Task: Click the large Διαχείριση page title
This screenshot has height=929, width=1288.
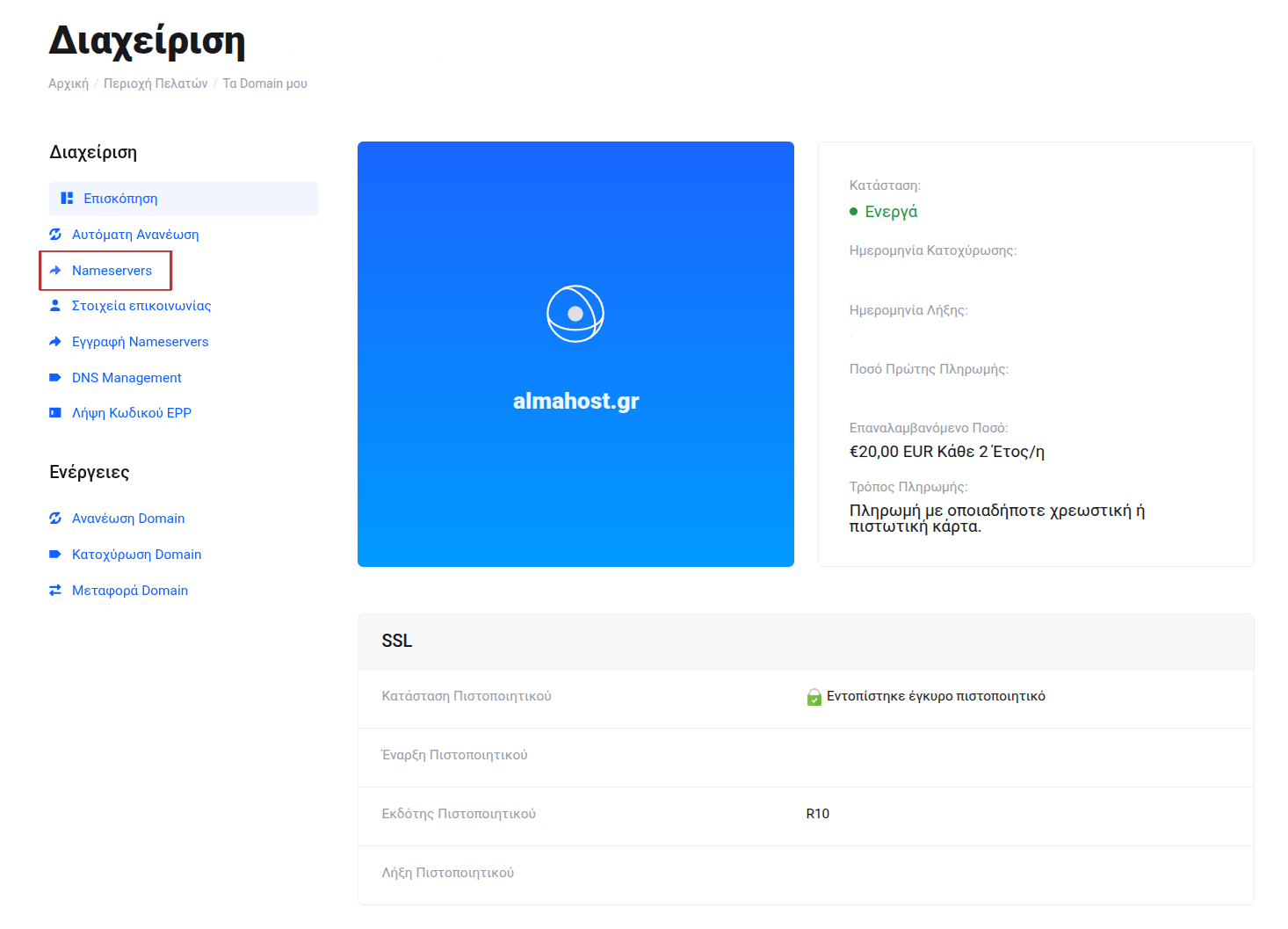Action: point(147,41)
